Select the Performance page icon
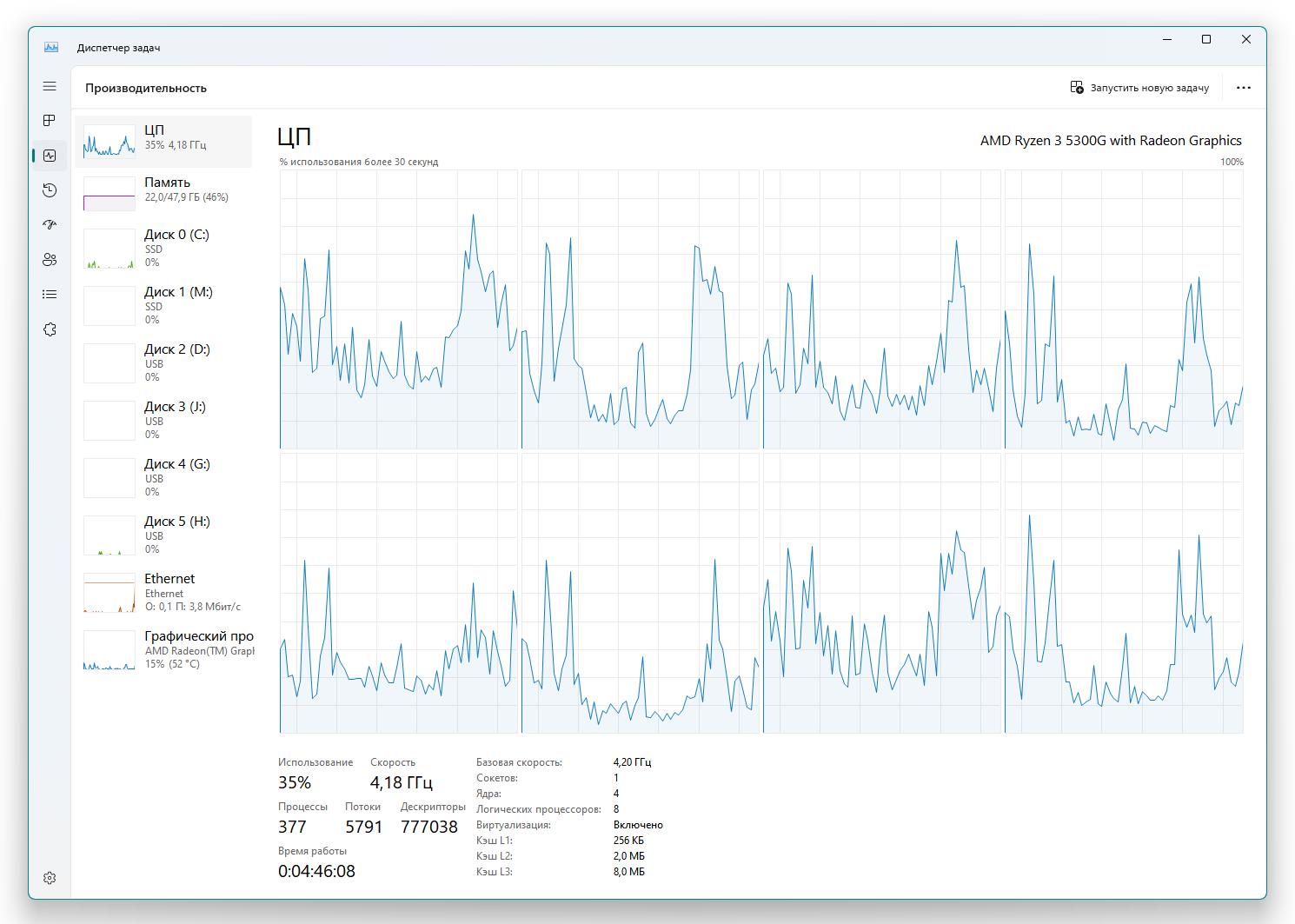The height and width of the screenshot is (924, 1295). pyautogui.click(x=50, y=156)
